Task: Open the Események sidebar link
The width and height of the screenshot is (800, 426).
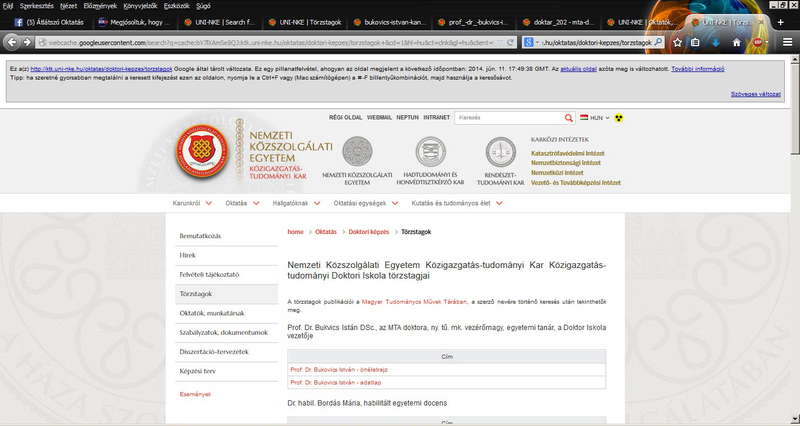Action: click(x=195, y=394)
